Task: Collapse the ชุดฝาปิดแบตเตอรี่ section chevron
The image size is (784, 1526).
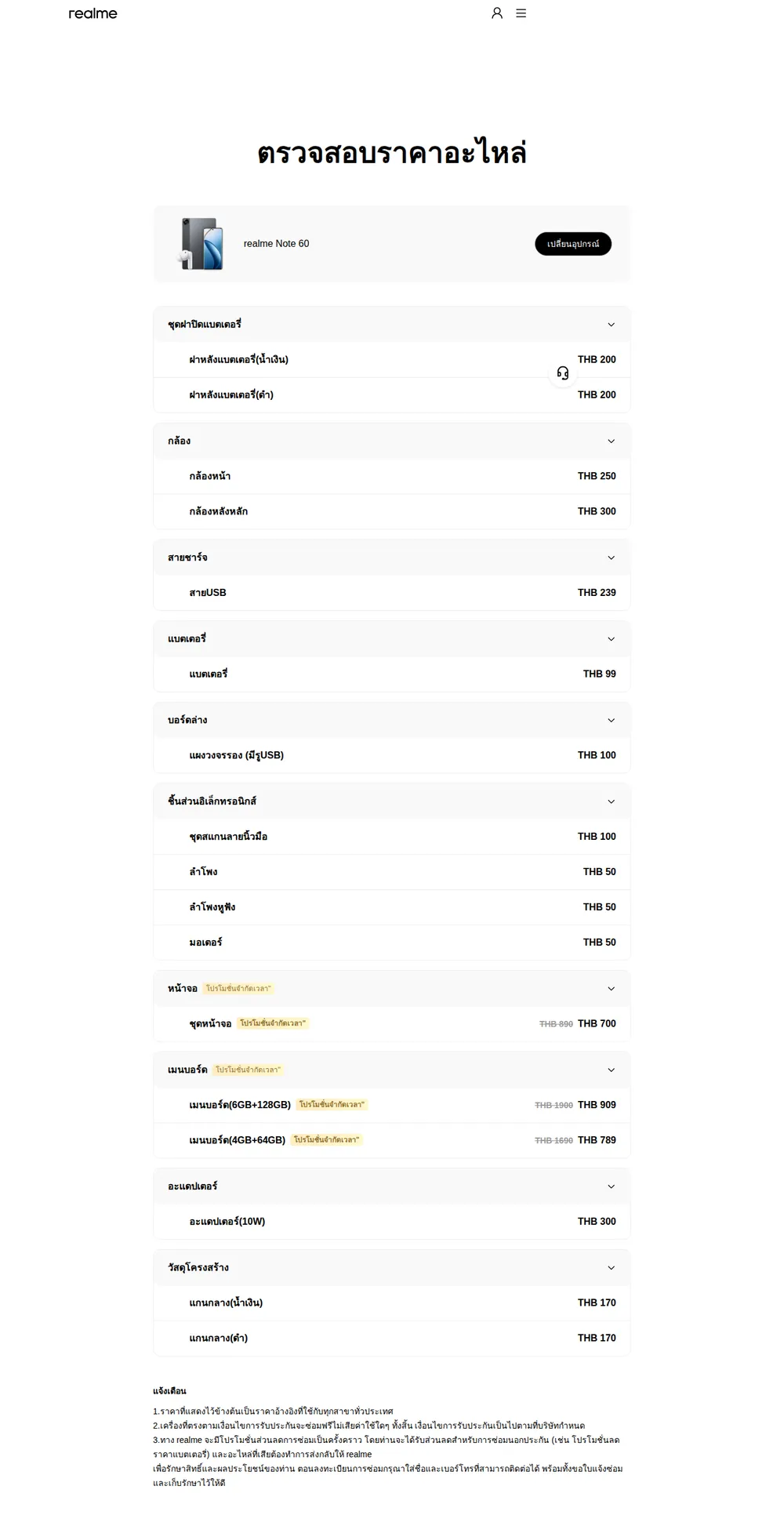Action: [x=612, y=325]
